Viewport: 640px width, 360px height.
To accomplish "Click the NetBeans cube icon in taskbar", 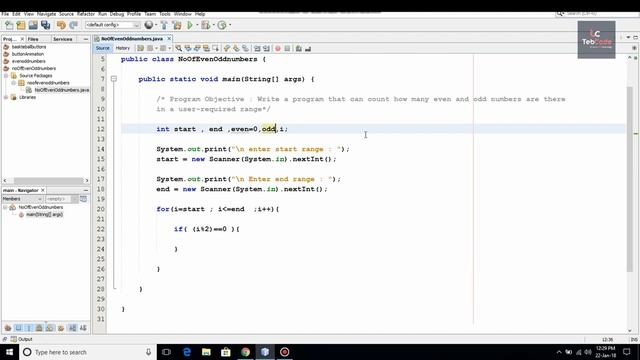I will point(265,352).
